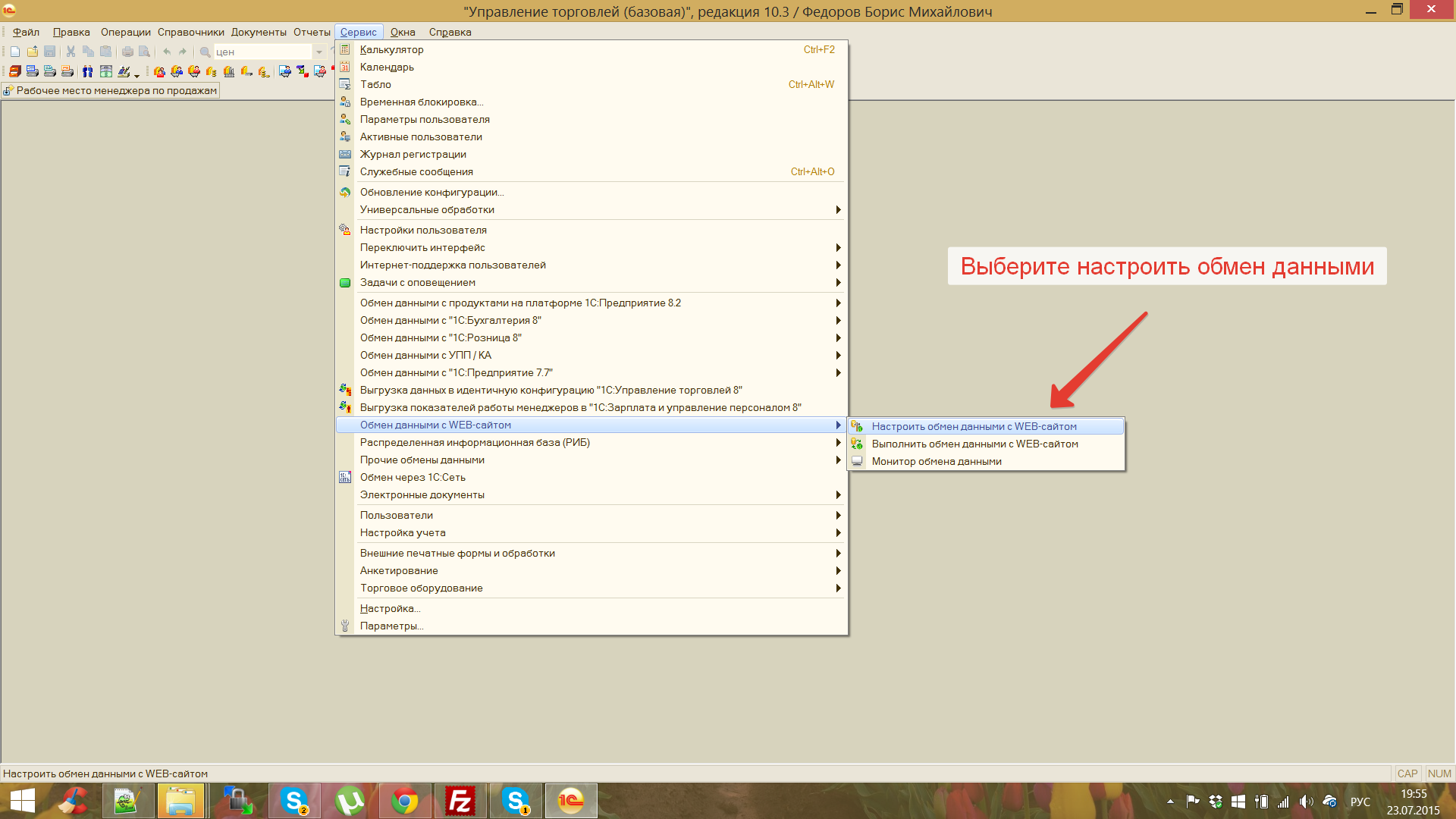Click the red file cabinet toolbar icon
This screenshot has width=1456, height=819.
pos(14,71)
